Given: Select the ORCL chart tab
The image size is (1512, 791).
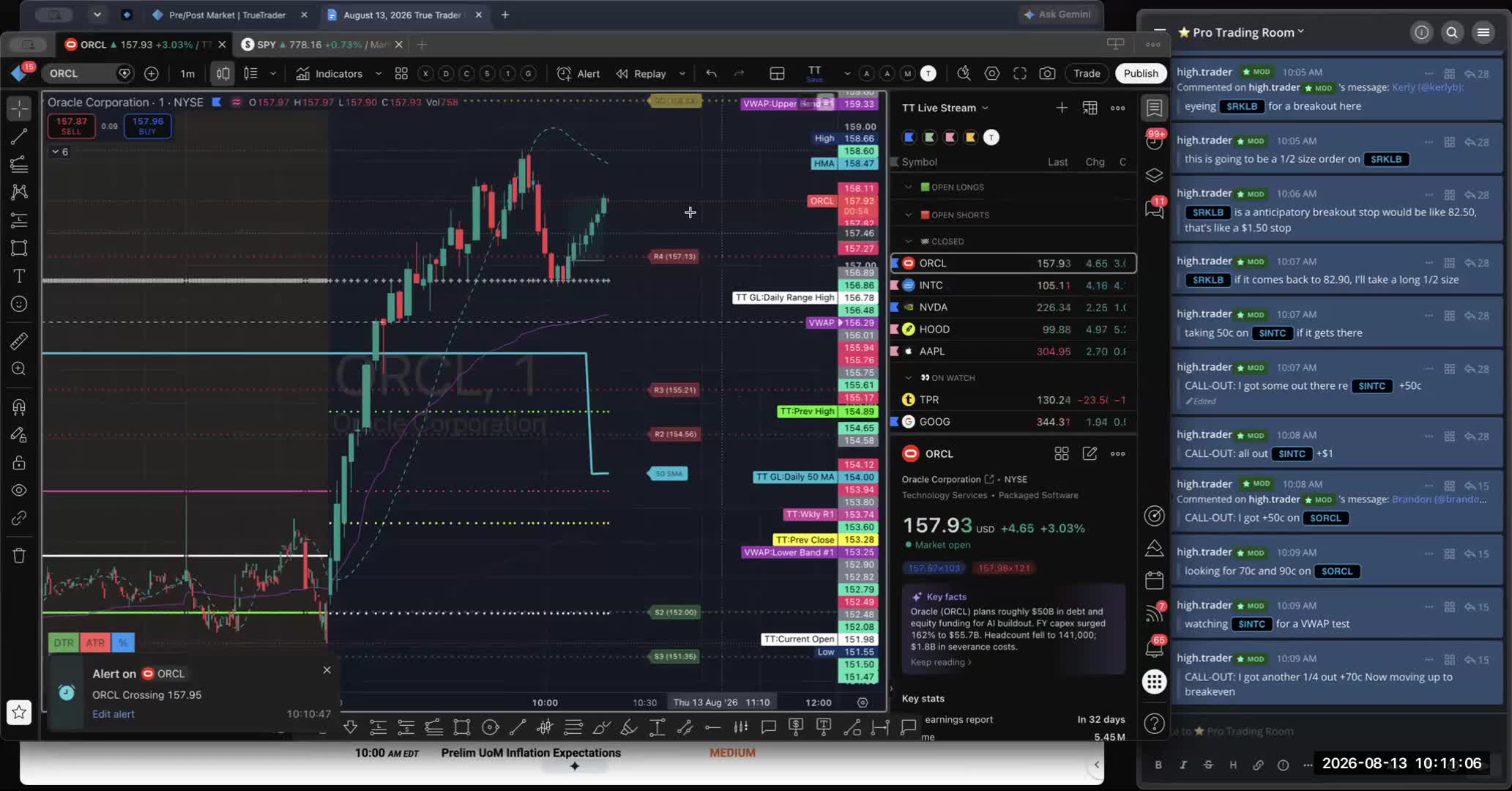Looking at the screenshot, I should coord(145,45).
